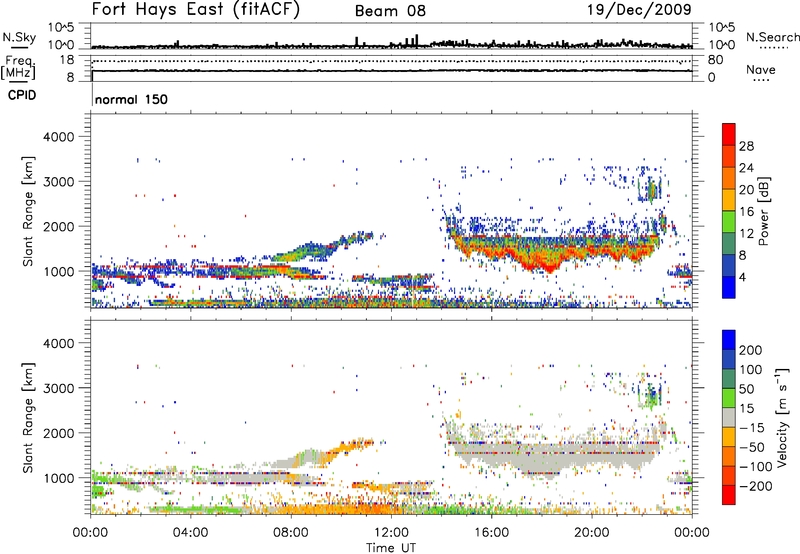This screenshot has width=800, height=554.
Task: Click the '16:00' time axis tick label
Action: (x=491, y=533)
